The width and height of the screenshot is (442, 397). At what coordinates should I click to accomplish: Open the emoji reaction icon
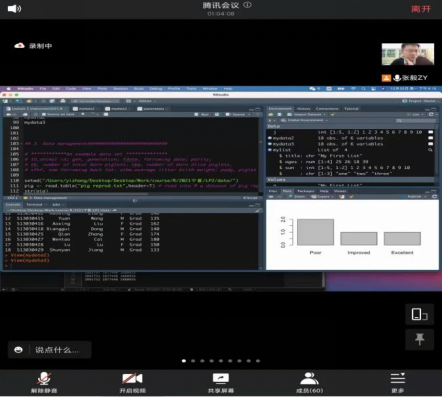click(x=18, y=350)
